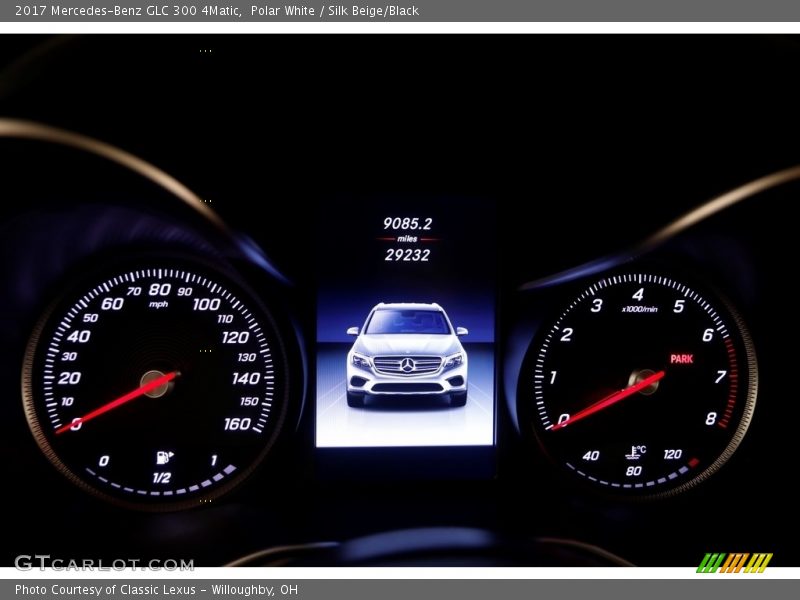Viewport: 800px width, 600px height.
Task: Click the 40 mark on the speedometer
Action: 79,336
